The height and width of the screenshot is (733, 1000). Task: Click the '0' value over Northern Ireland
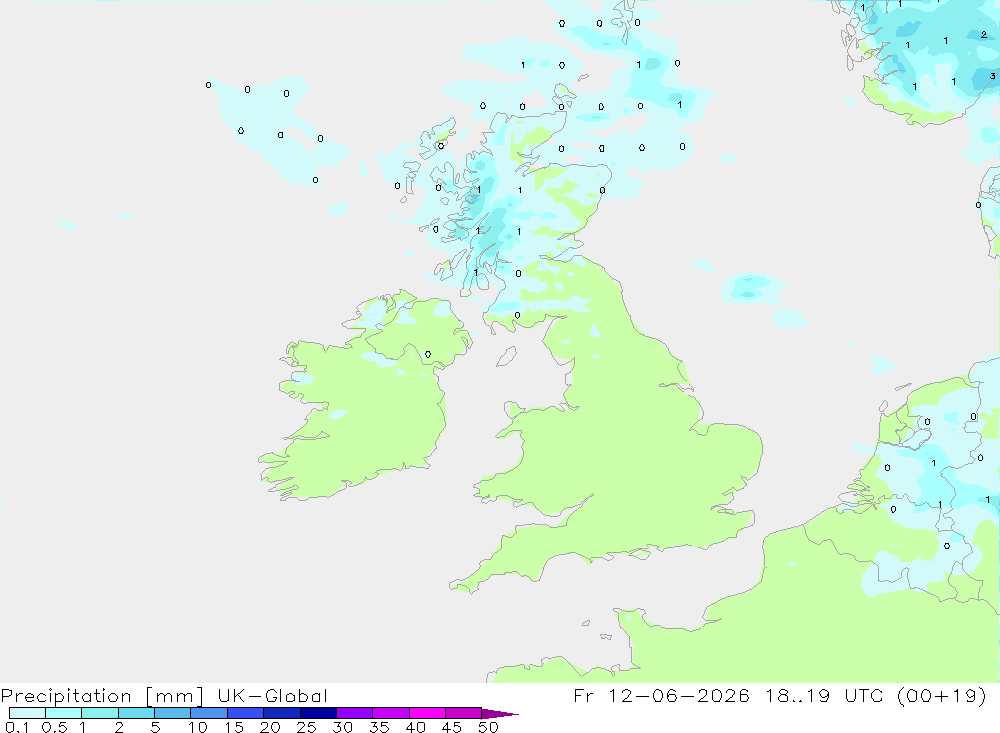(x=428, y=354)
